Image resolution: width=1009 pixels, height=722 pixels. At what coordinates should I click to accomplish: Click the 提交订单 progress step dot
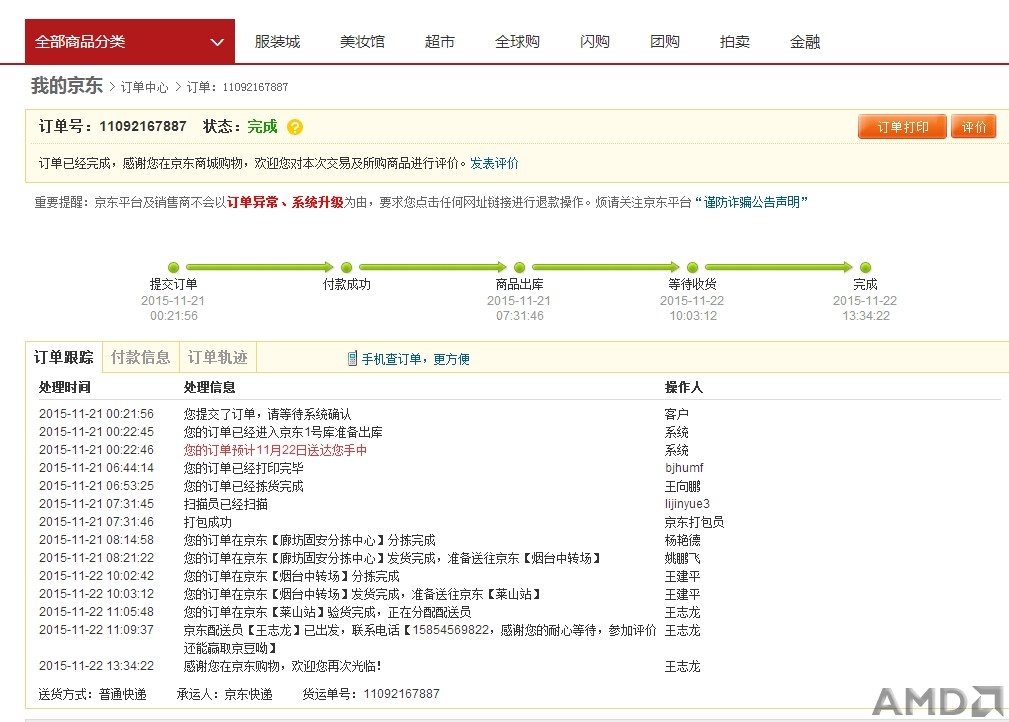point(173,267)
